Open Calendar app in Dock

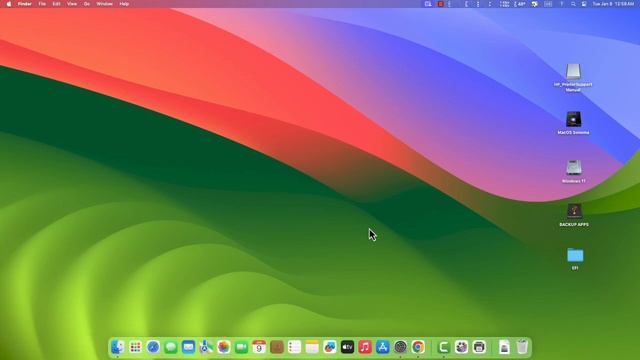coord(259,347)
